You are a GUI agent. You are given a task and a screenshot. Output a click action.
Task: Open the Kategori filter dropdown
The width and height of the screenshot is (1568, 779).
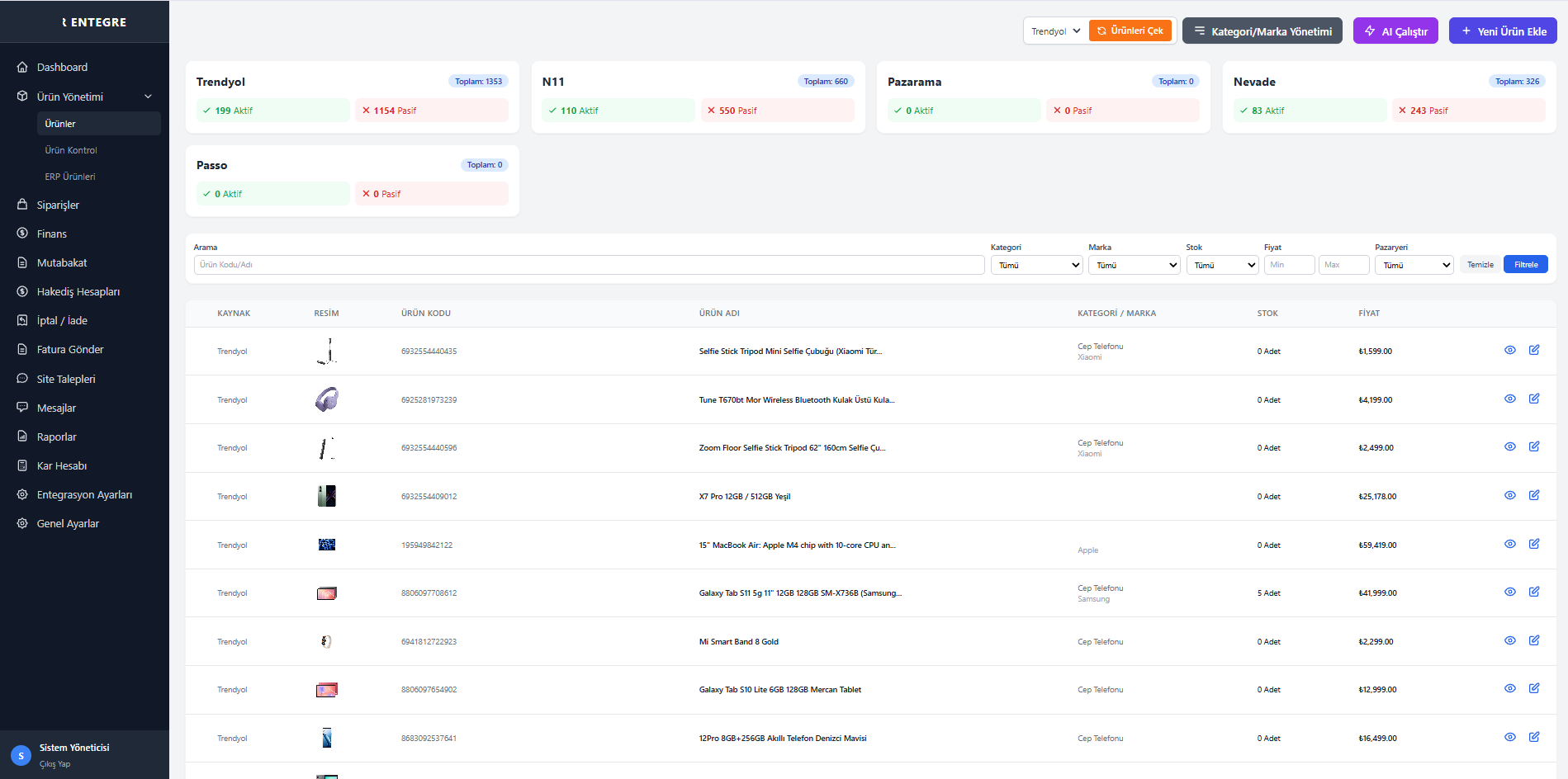(x=1036, y=265)
